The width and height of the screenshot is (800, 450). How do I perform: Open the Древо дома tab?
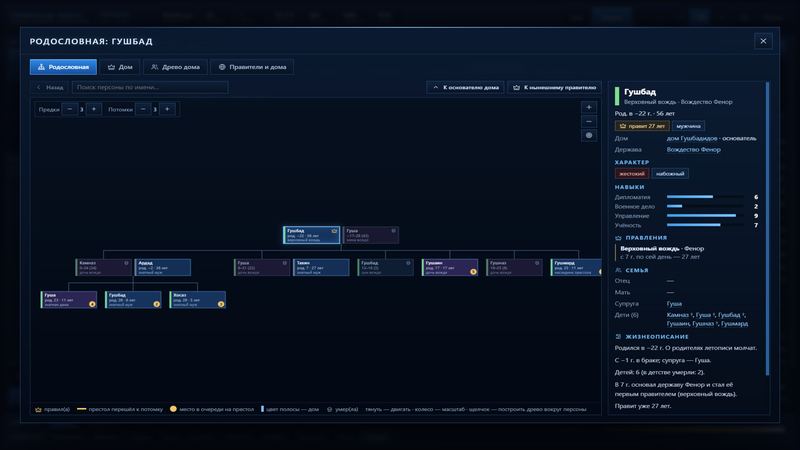(175, 67)
